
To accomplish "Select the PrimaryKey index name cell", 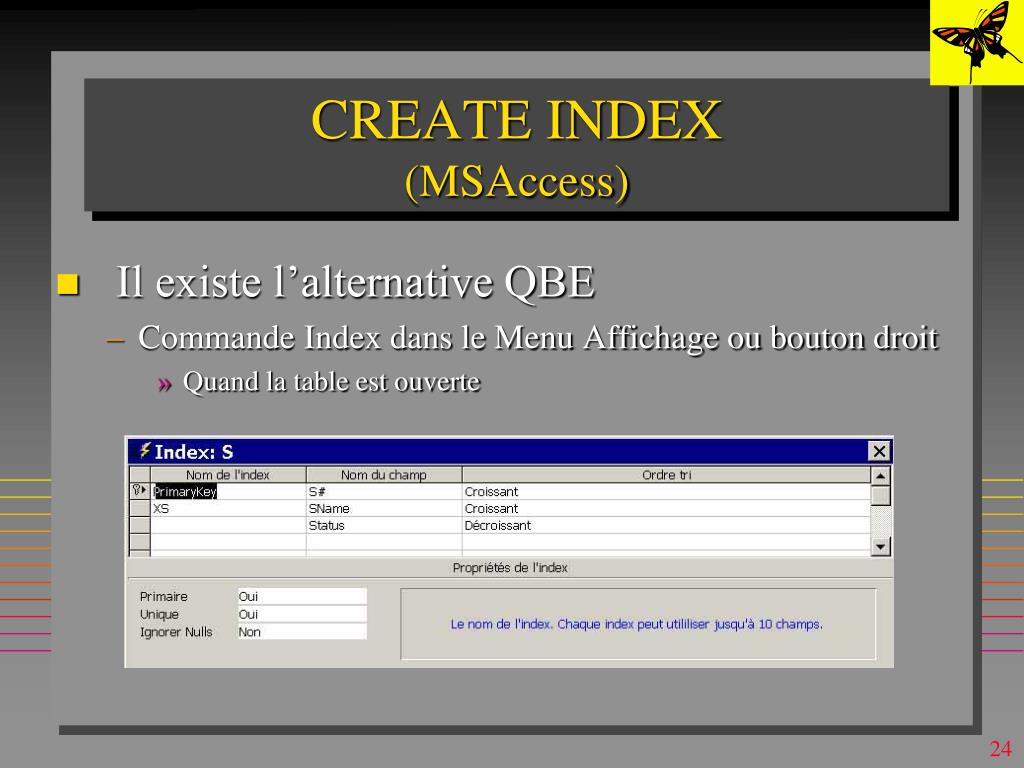I will 229,492.
